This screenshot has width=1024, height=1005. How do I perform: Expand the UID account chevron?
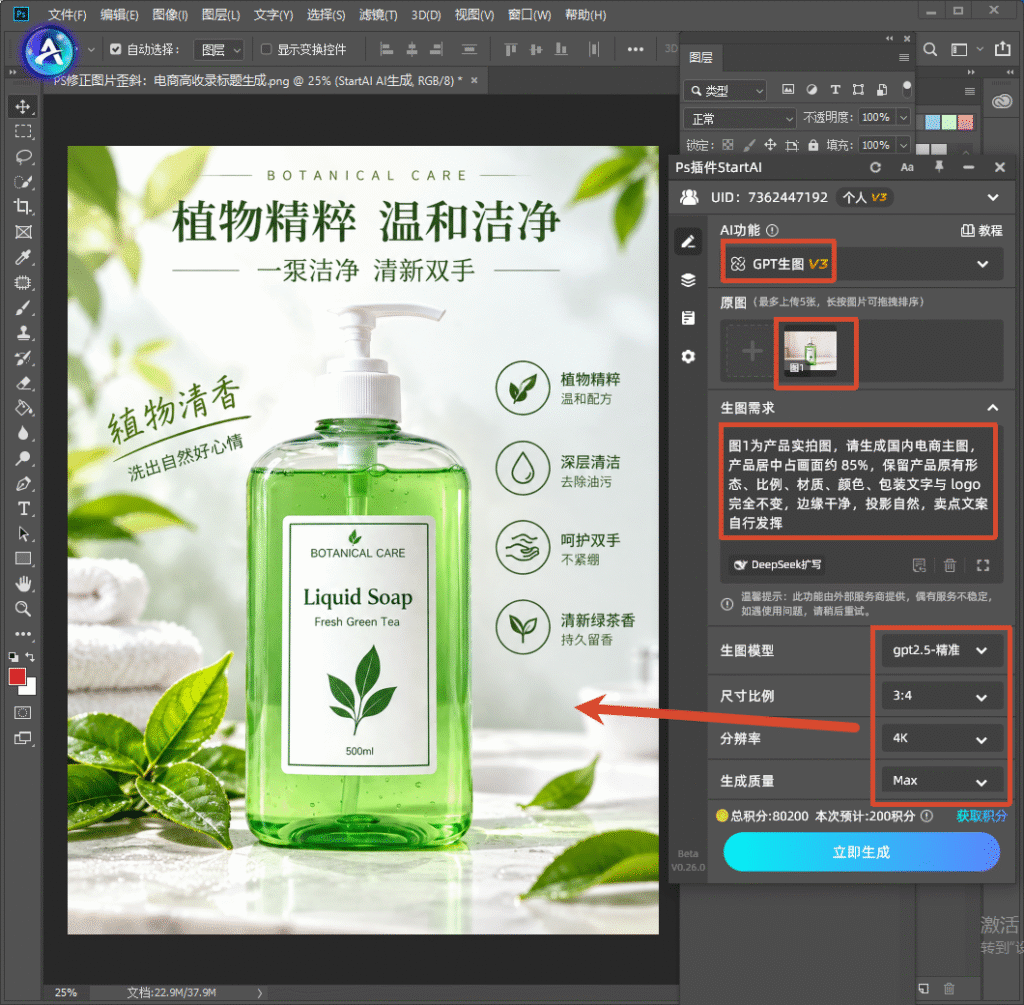click(x=993, y=197)
